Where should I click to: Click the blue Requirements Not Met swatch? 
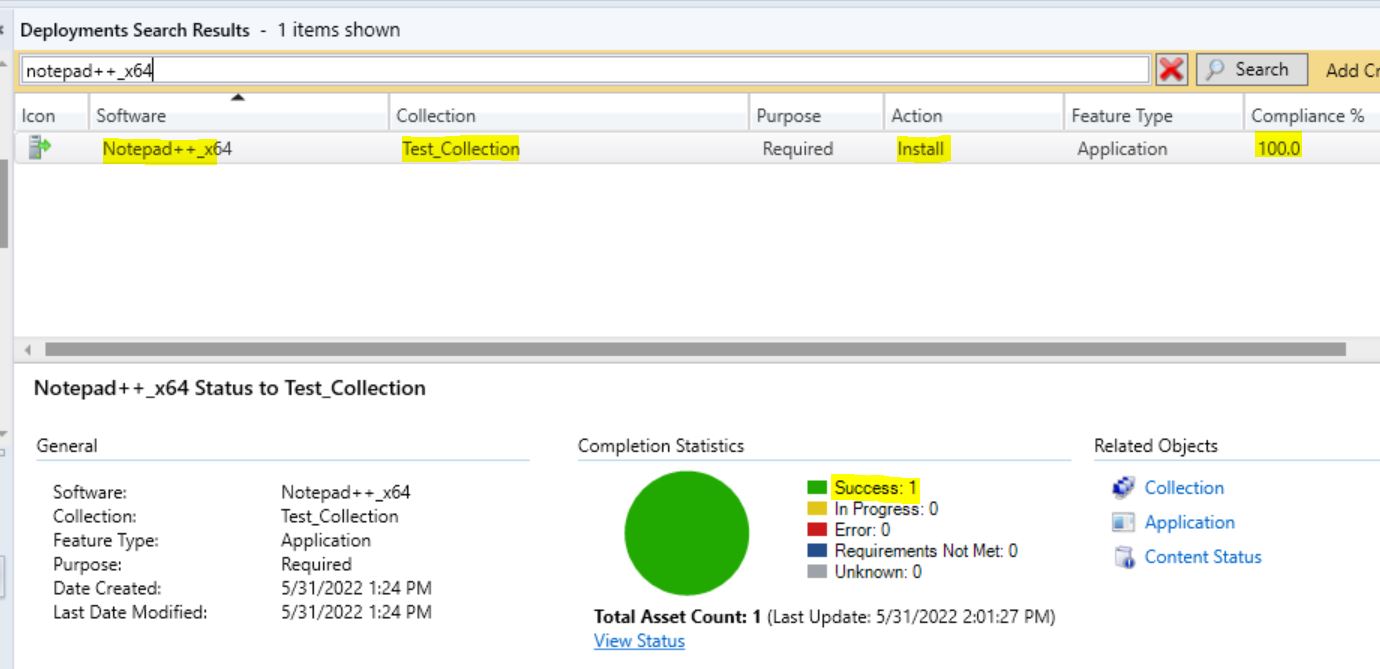pos(817,551)
